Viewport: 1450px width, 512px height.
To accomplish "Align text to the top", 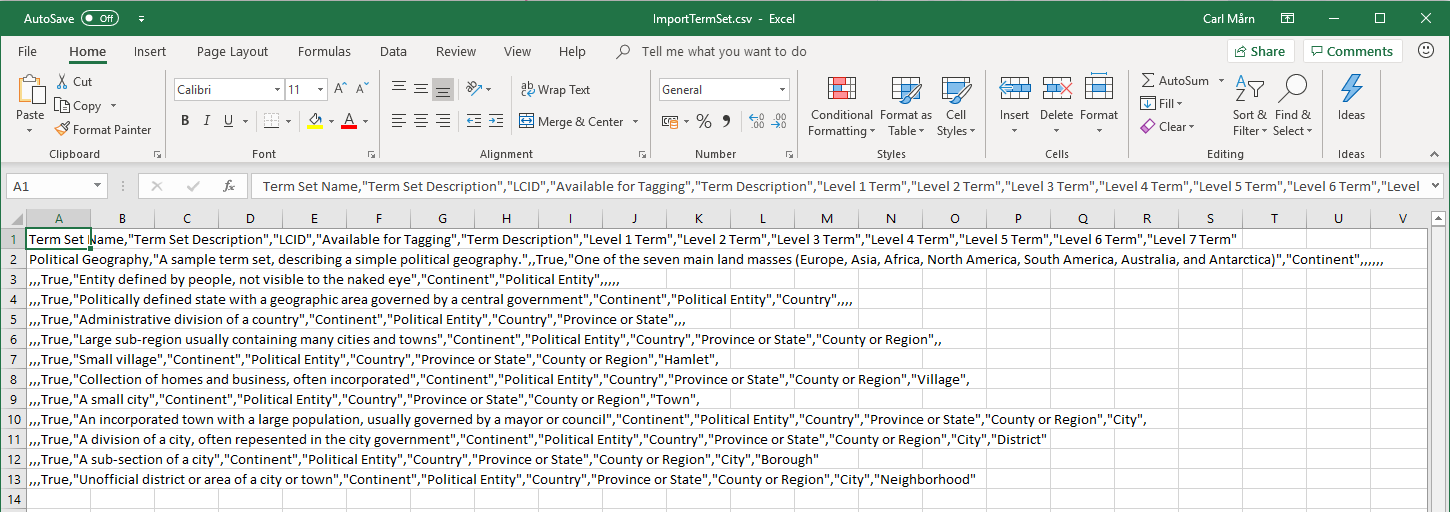I will (x=399, y=89).
